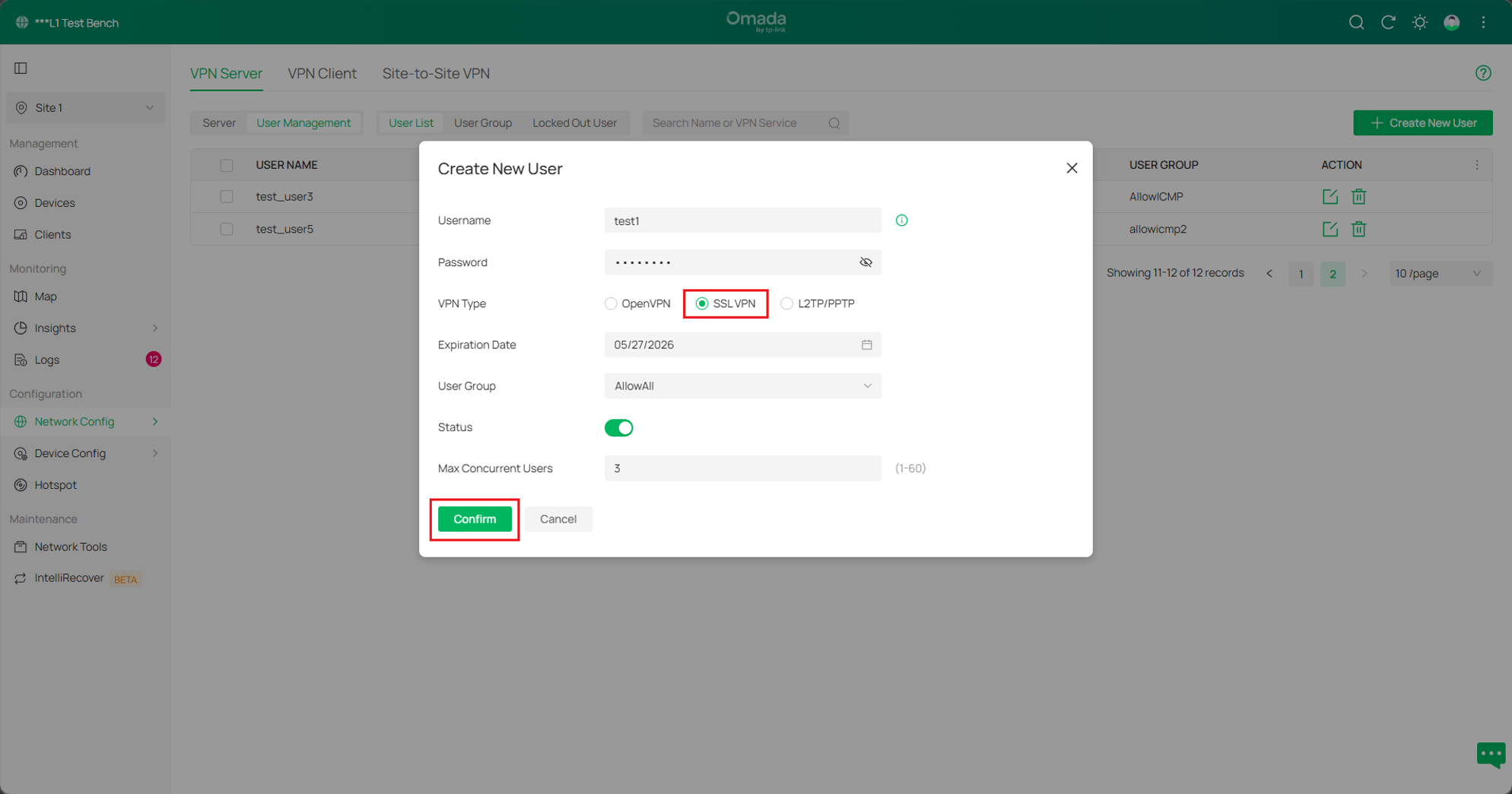Toggle password visibility eye icon
1512x794 pixels.
point(866,262)
